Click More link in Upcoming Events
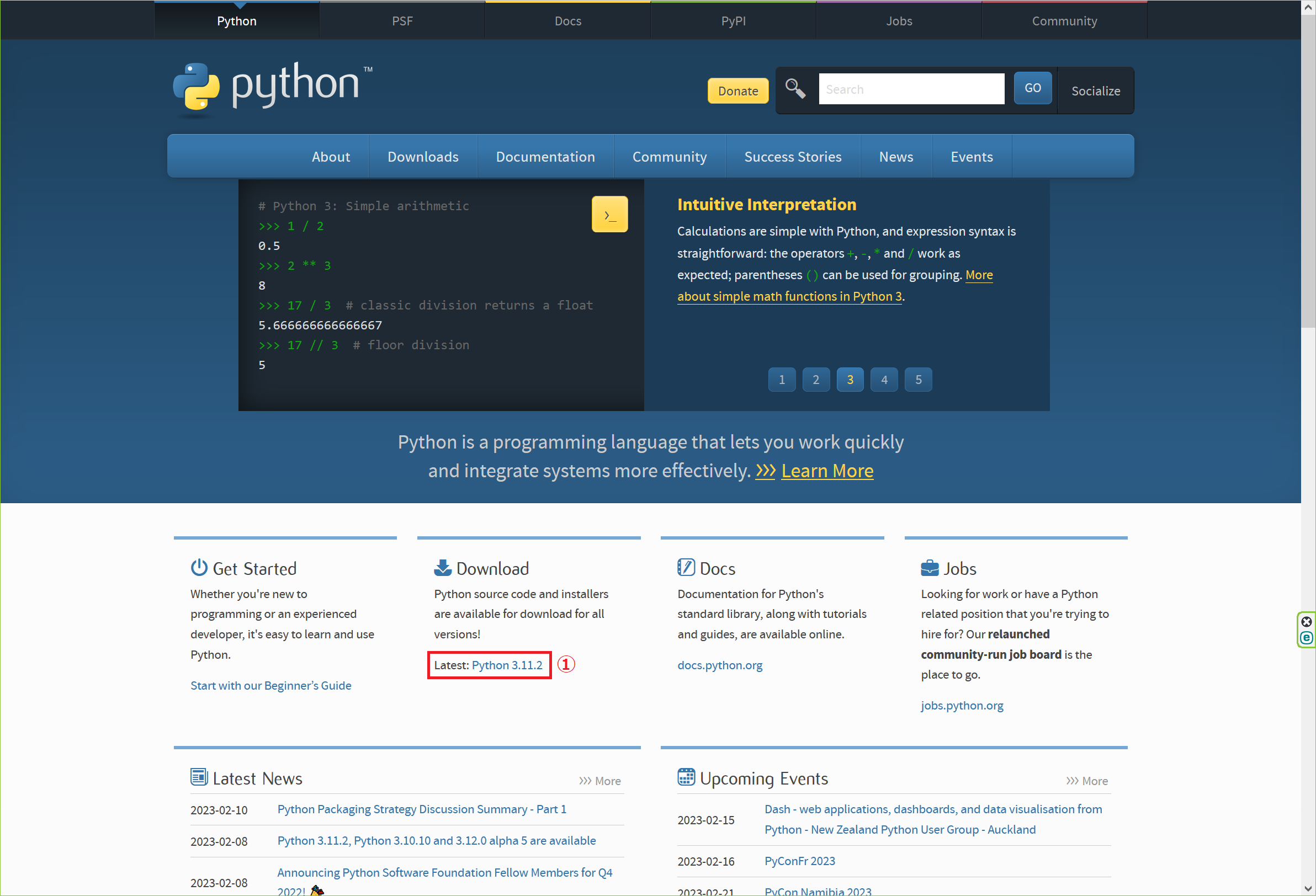Viewport: 1316px width, 896px height. (x=1087, y=781)
